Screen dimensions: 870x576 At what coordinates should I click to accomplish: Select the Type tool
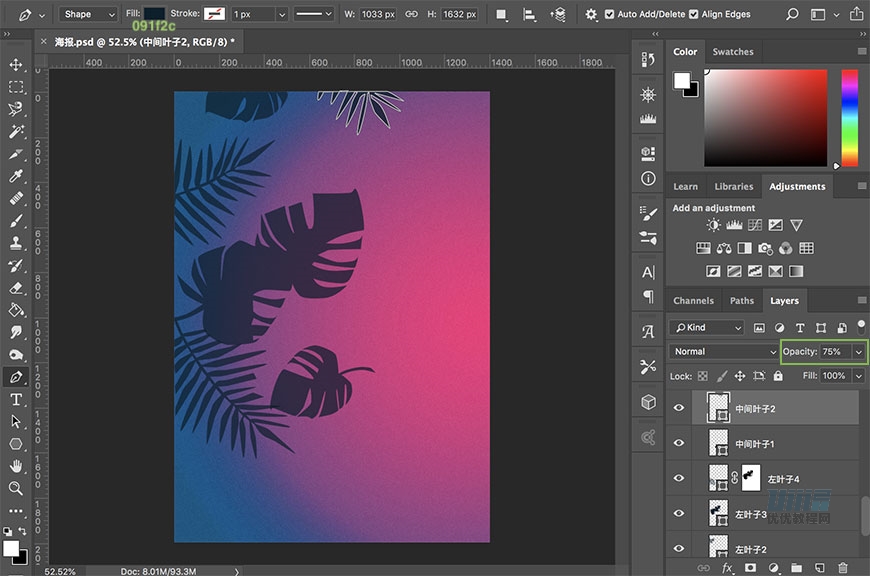tap(16, 399)
